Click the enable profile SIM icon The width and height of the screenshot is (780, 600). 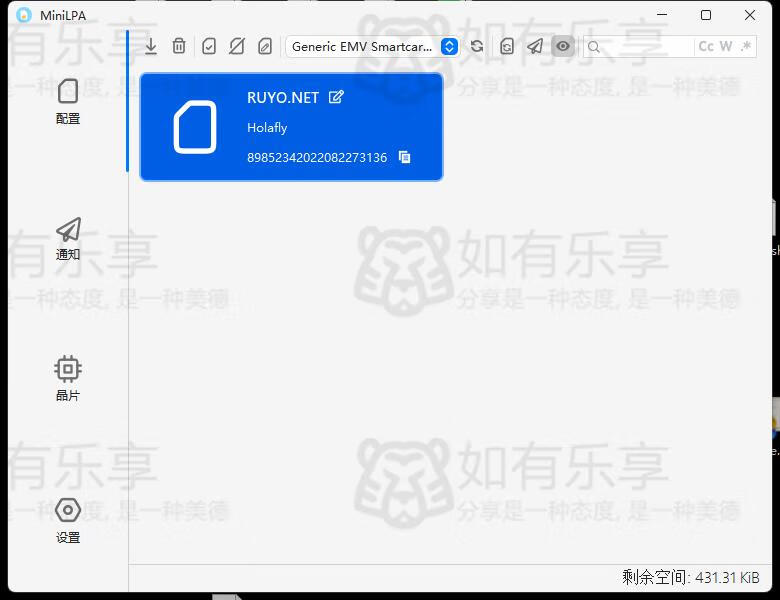pos(209,46)
